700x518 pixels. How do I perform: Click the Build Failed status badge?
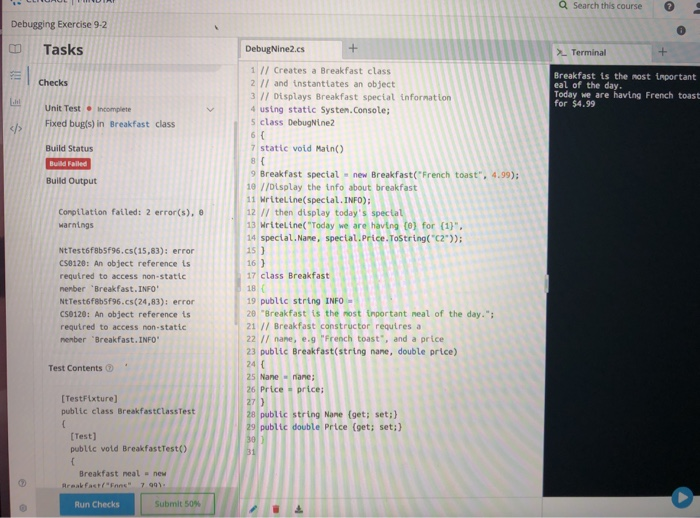(x=68, y=163)
